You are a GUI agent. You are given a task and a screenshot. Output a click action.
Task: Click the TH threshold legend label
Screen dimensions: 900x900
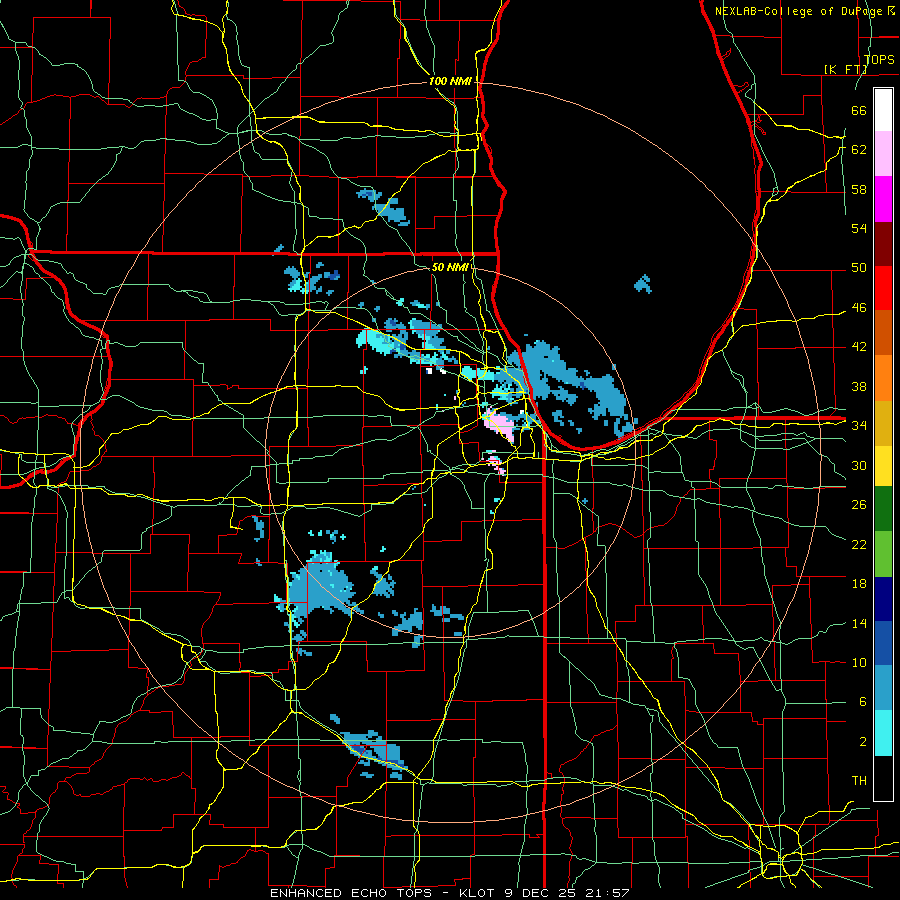tap(859, 781)
